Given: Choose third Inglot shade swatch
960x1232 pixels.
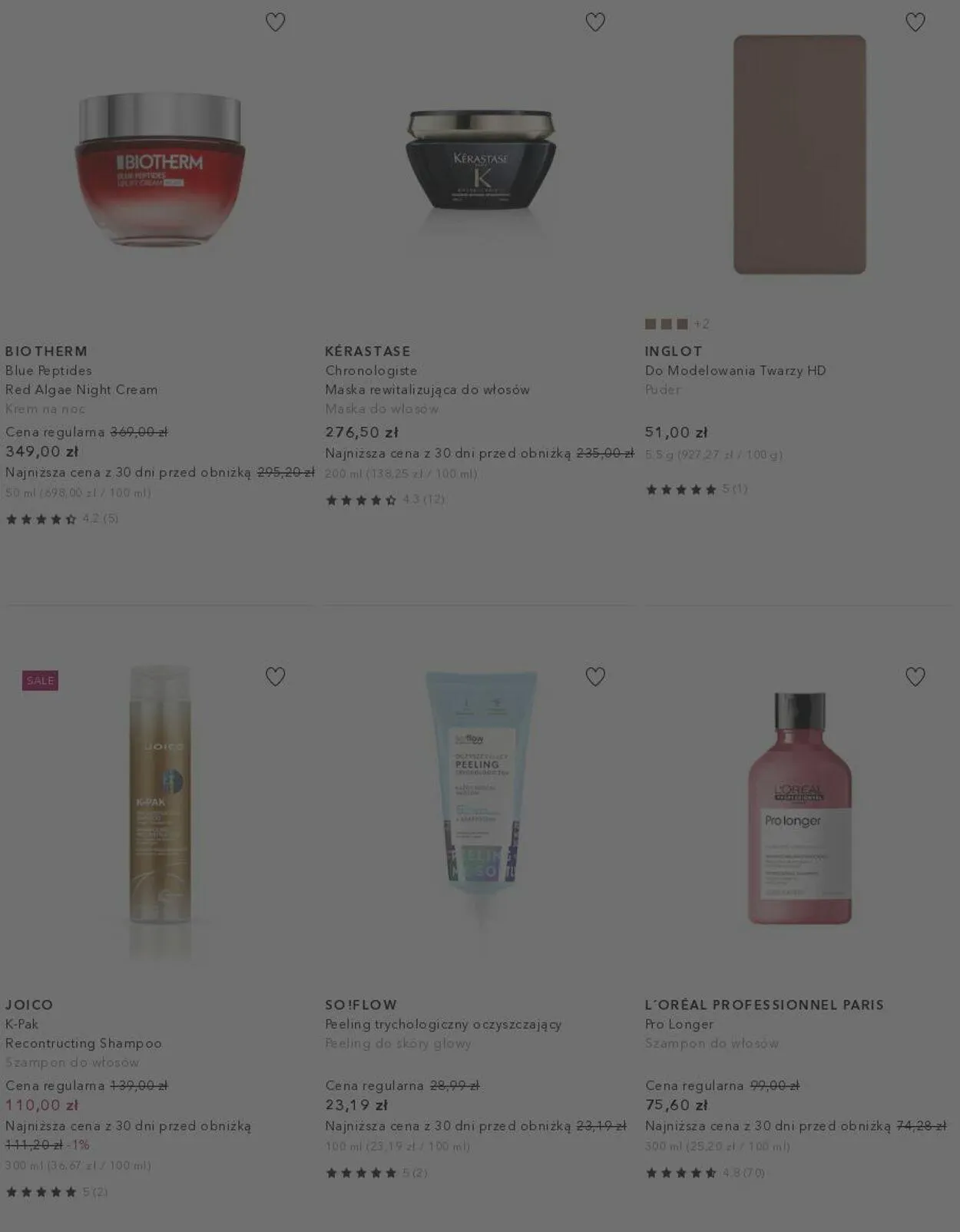Looking at the screenshot, I should (682, 324).
